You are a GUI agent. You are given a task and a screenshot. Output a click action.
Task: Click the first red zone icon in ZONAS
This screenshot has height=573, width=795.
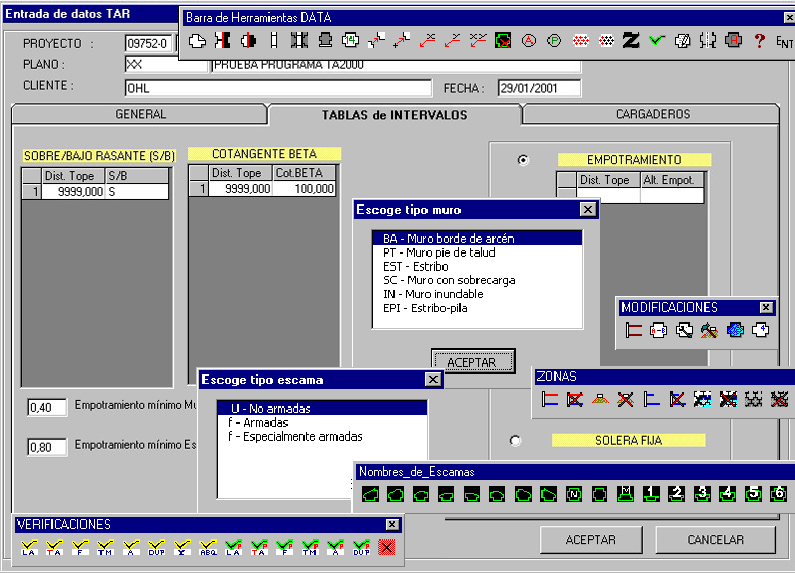tap(550, 400)
